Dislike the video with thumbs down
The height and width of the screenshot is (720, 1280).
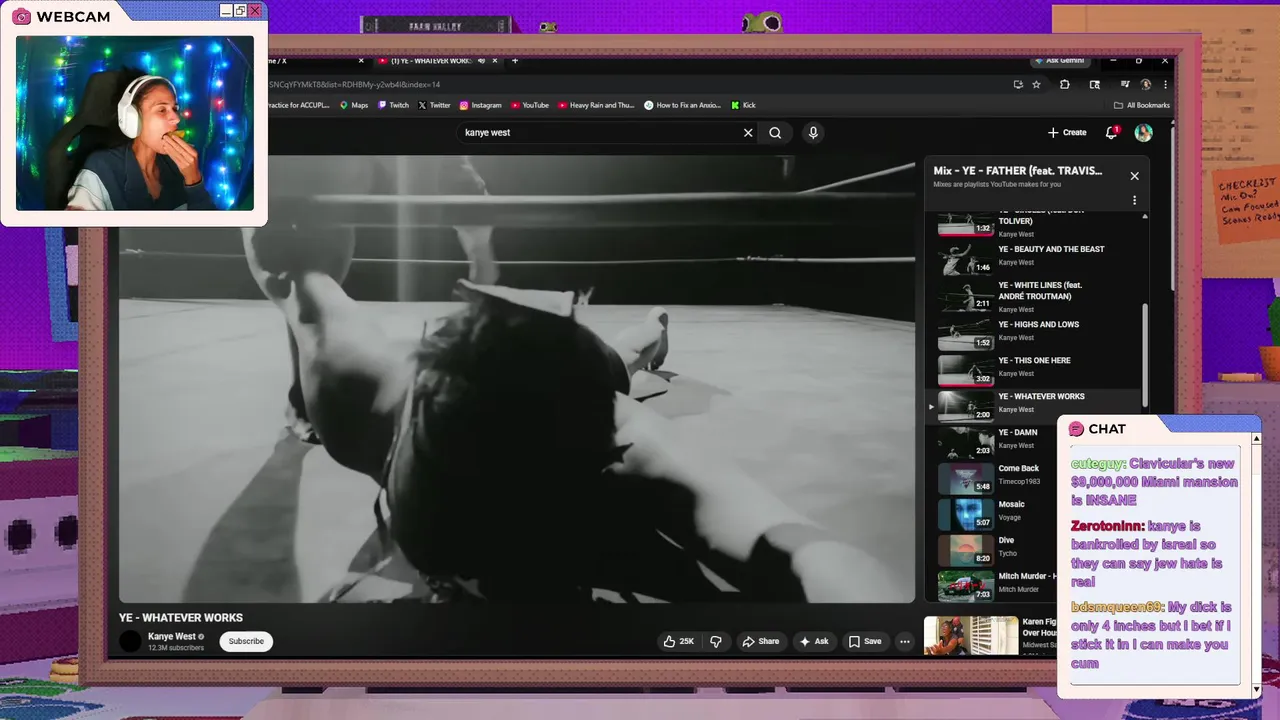coord(716,641)
